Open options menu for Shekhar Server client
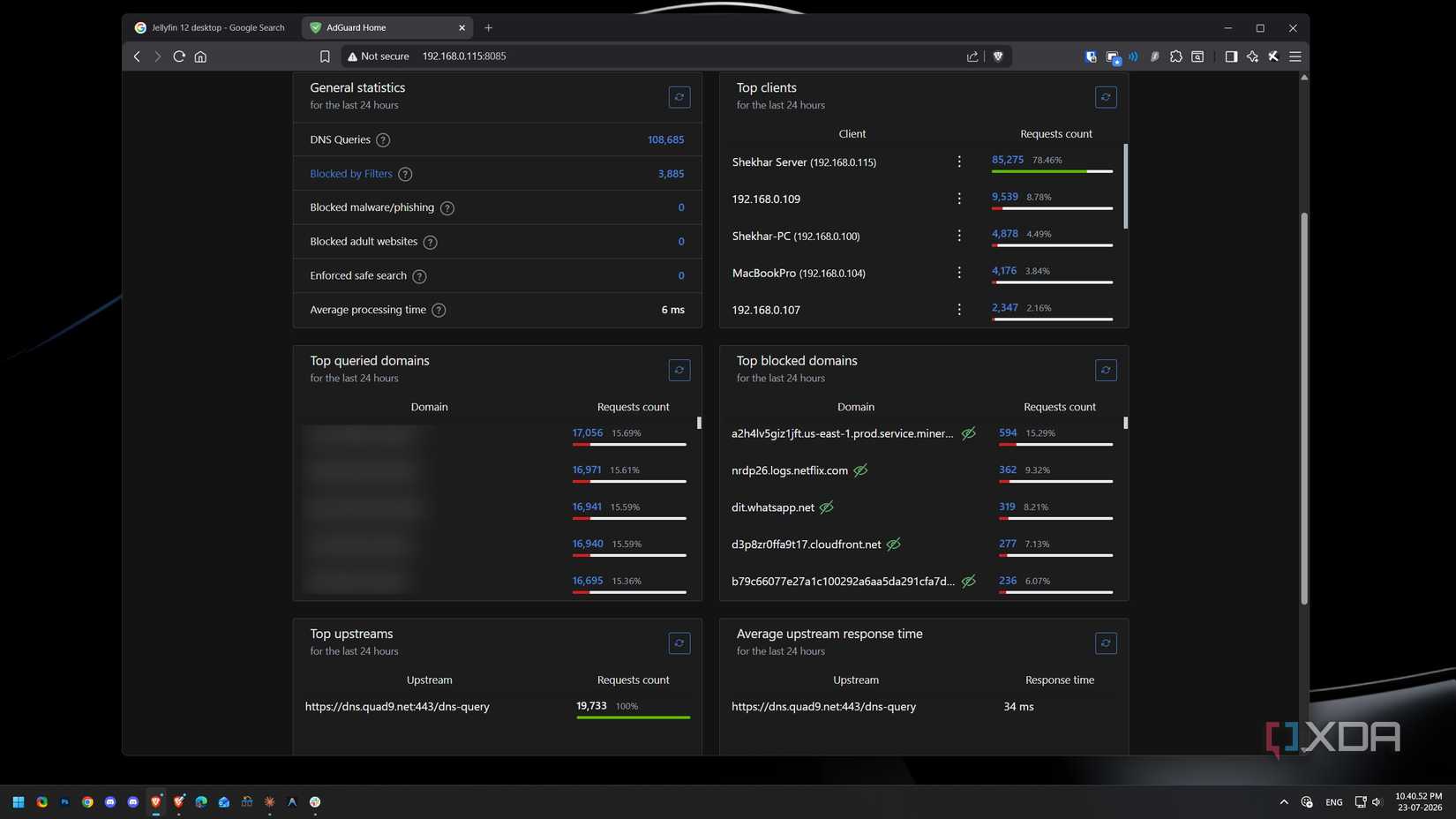The height and width of the screenshot is (819, 1456). pyautogui.click(x=959, y=162)
